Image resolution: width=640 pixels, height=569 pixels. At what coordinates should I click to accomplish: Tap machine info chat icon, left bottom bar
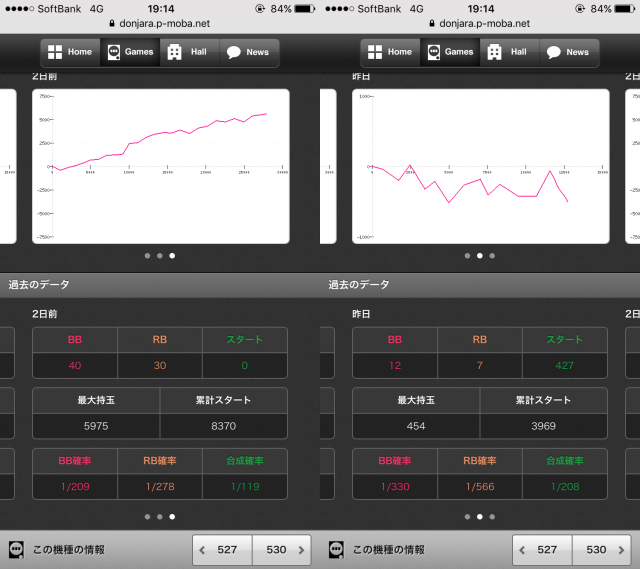tap(16, 549)
